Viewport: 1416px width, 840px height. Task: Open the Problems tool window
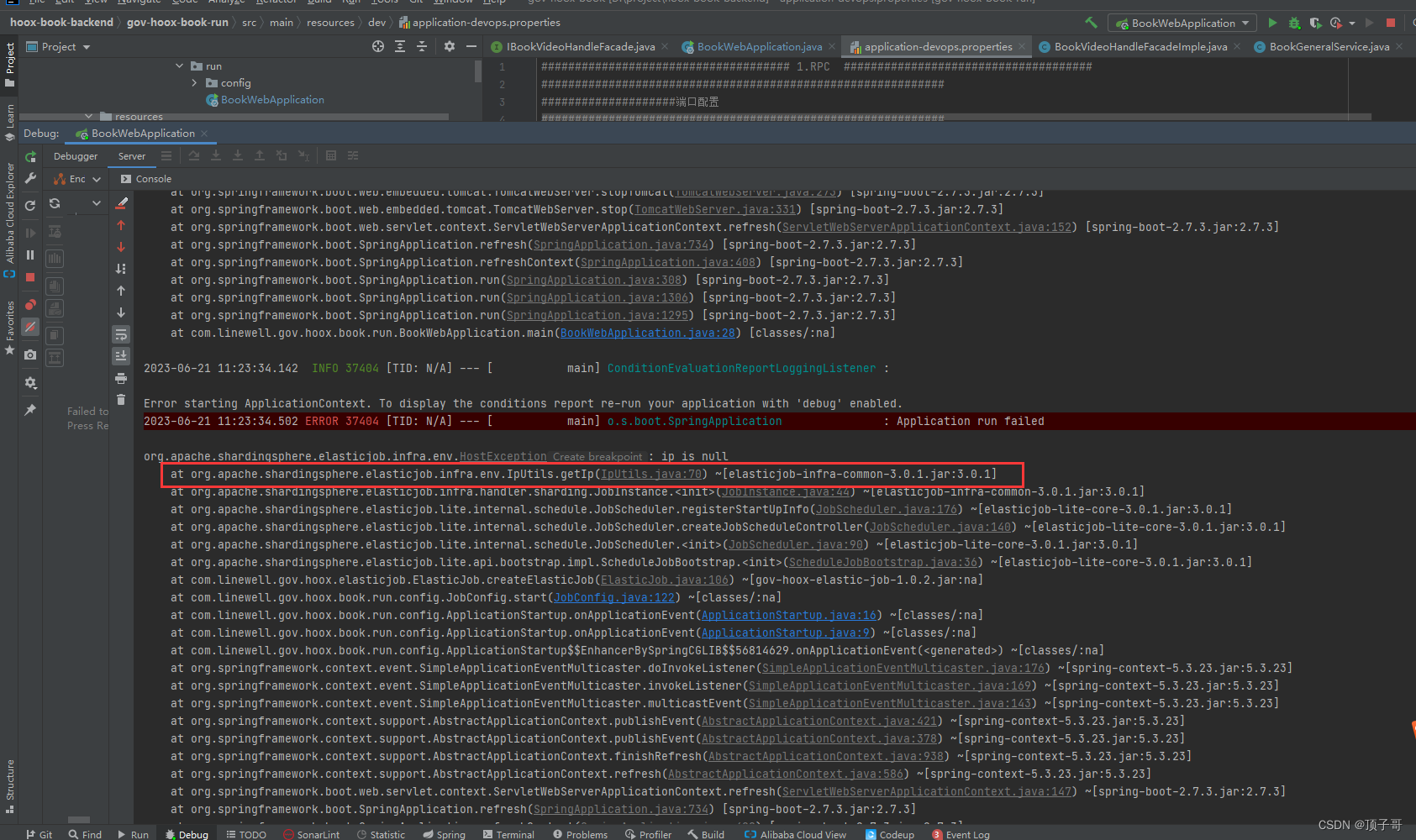point(580,834)
